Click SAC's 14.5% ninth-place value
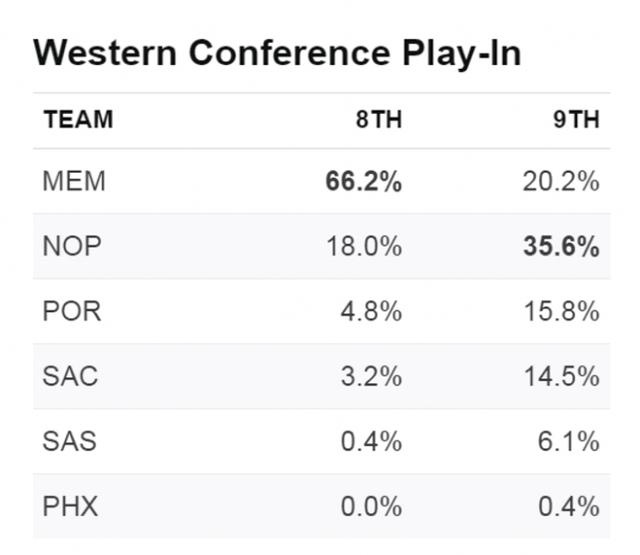Screen dimensions: 640x555 pos(562,376)
